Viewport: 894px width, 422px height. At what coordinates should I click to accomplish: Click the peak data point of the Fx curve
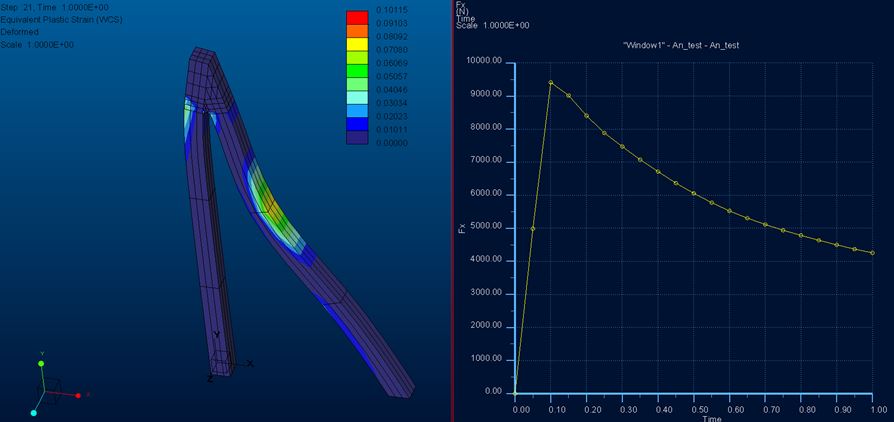pyautogui.click(x=550, y=82)
